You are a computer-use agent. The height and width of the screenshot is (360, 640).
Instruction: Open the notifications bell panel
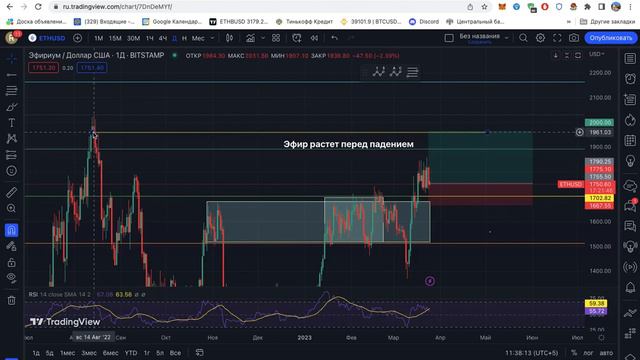tap(630, 288)
